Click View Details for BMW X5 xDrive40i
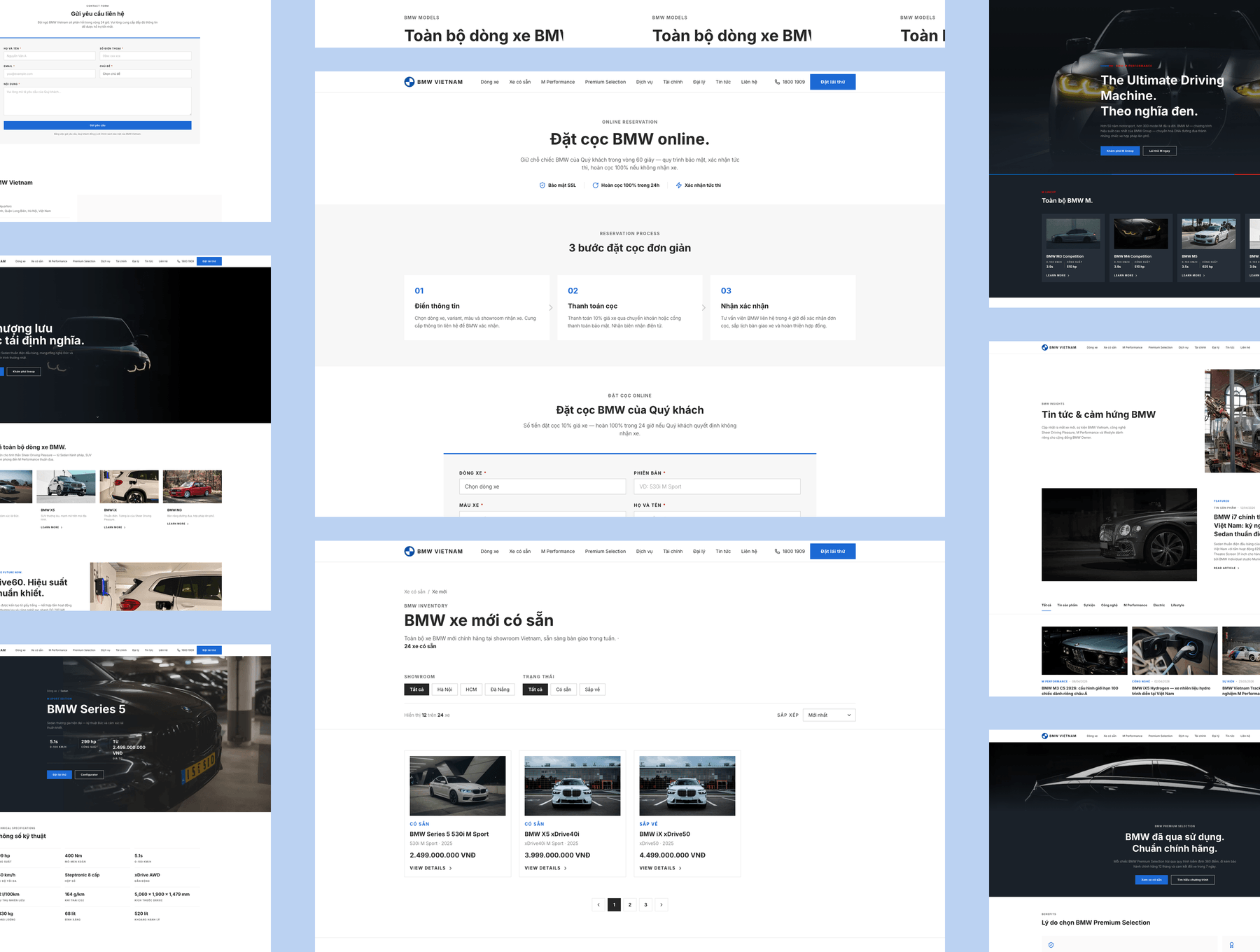 [x=546, y=868]
